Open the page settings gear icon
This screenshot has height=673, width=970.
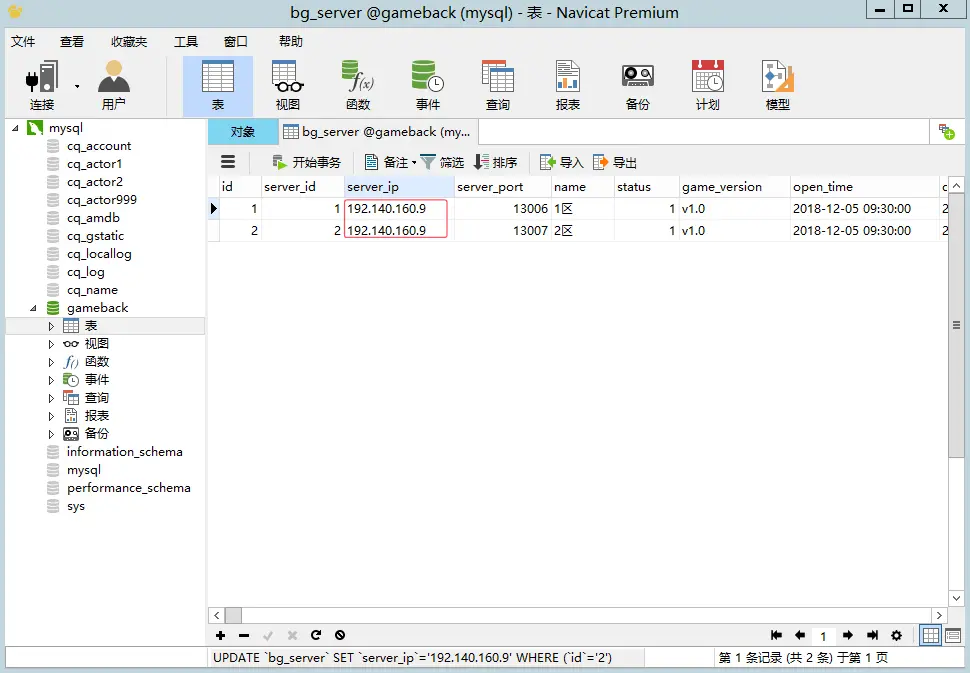tap(896, 635)
